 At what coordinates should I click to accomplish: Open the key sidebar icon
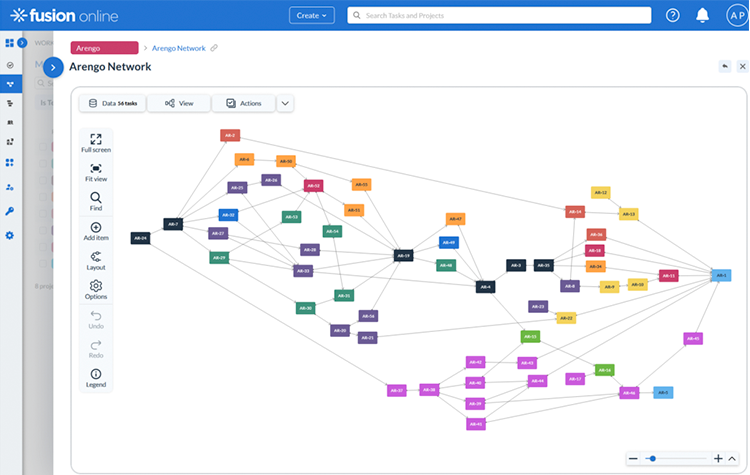10,211
